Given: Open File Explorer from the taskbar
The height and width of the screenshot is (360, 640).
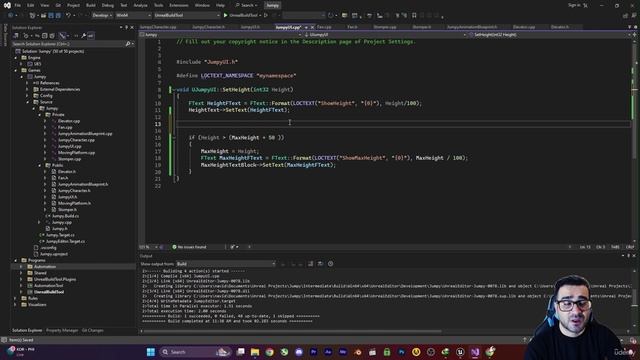Looking at the screenshot, I should click(255, 352).
